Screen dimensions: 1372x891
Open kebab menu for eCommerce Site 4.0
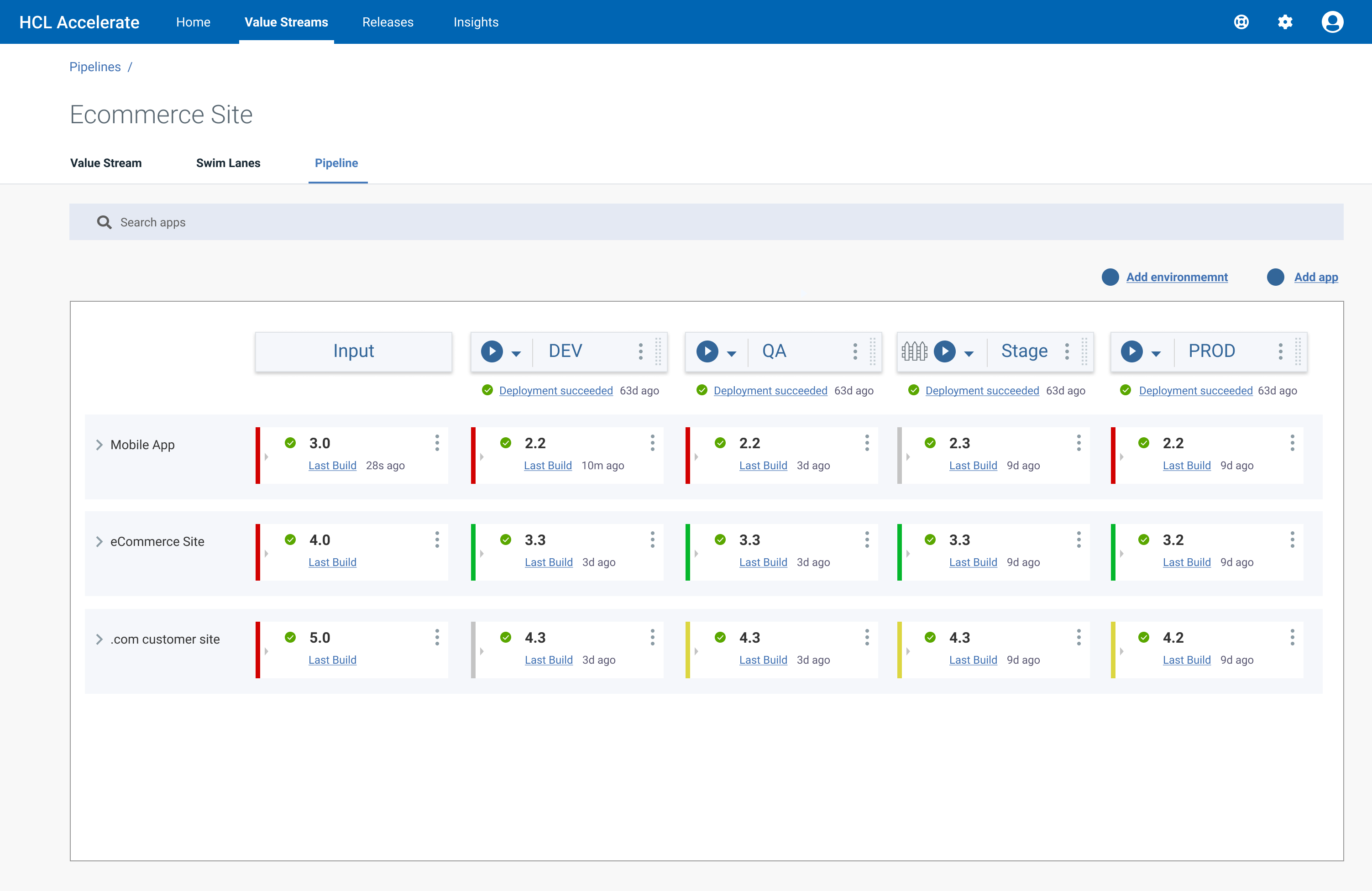pyautogui.click(x=437, y=540)
